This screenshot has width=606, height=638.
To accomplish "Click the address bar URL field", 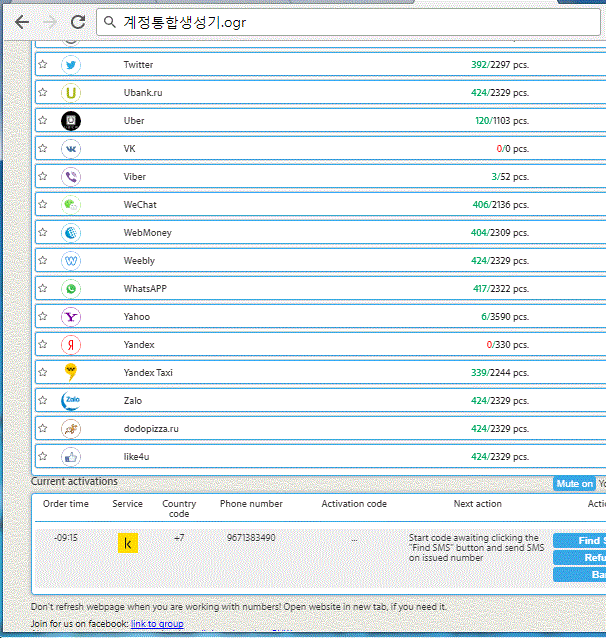I will tap(348, 22).
